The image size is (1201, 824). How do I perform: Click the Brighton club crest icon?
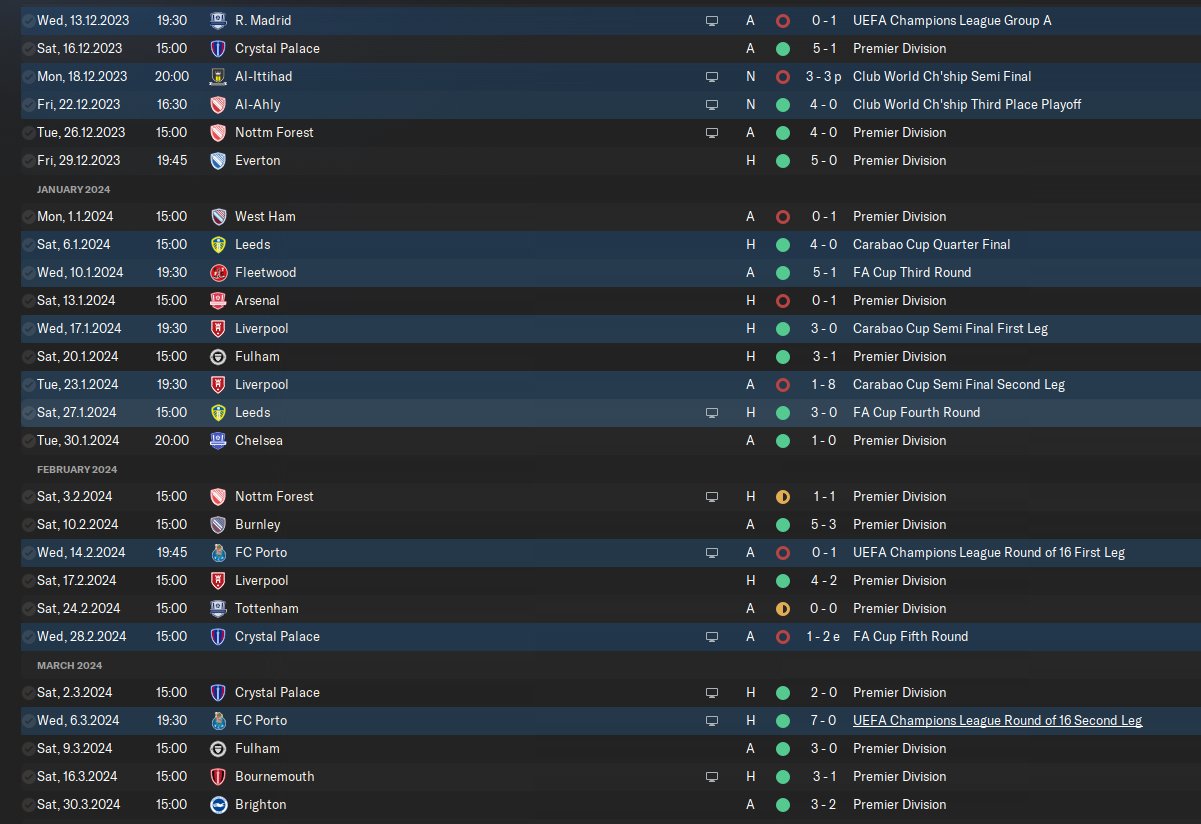click(x=218, y=804)
